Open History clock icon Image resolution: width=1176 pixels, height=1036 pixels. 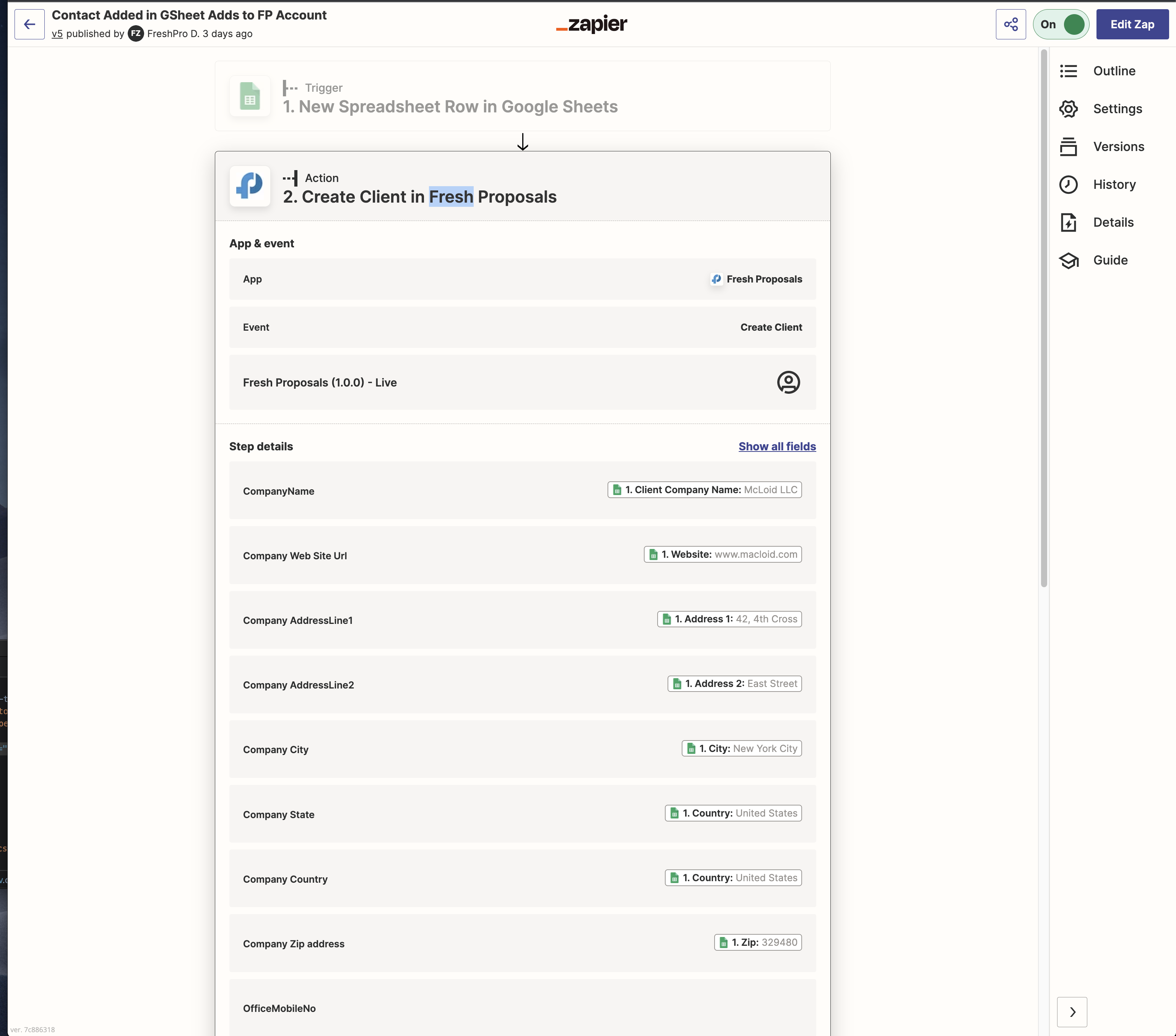[1069, 185]
